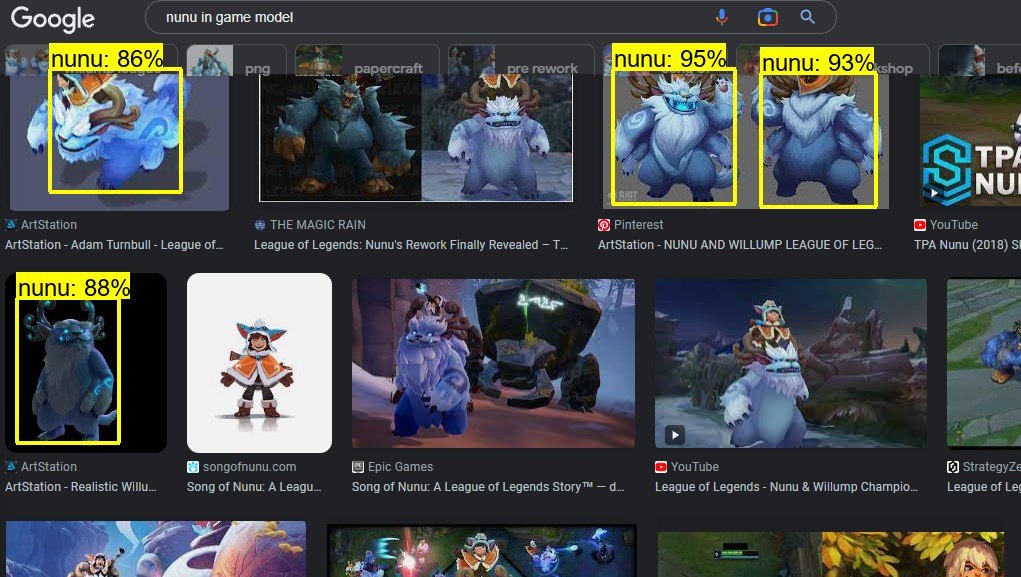Click 'ArtStation - NUNU AND WILLUMP LEAGUE OF LEG...' link
The width and height of the screenshot is (1021, 577).
[x=740, y=245]
